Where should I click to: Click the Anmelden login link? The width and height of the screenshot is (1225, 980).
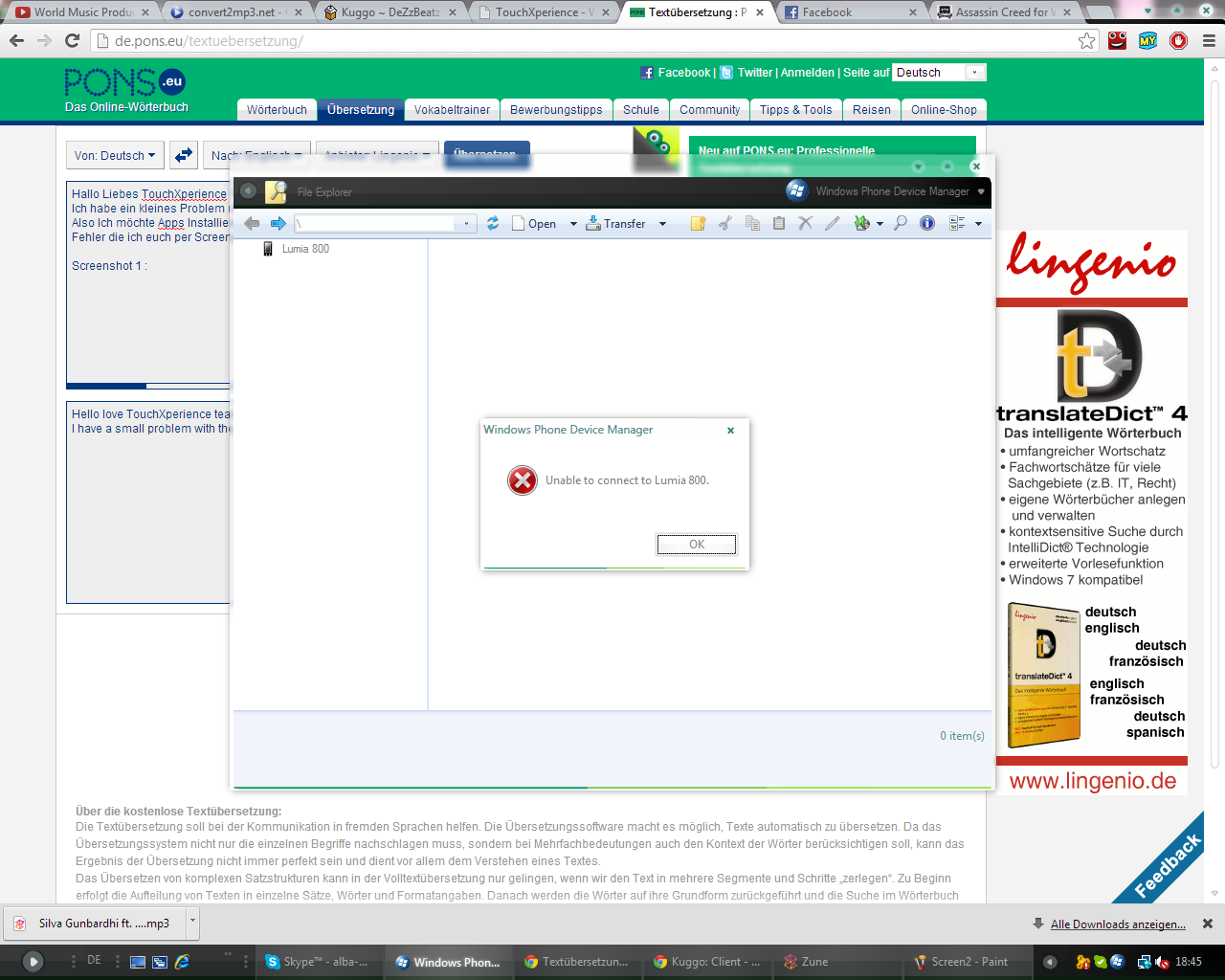(808, 73)
